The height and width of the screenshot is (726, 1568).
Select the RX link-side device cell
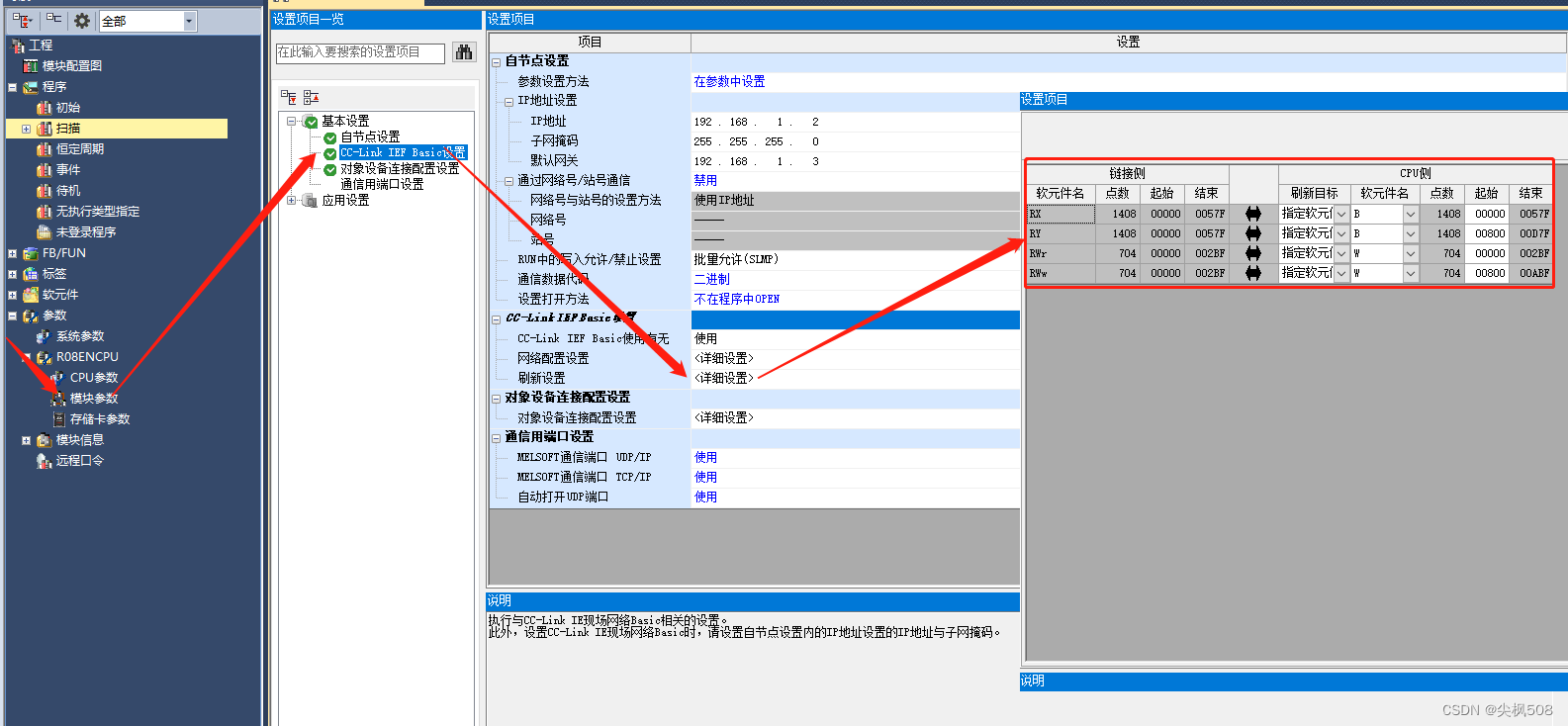[x=1061, y=214]
